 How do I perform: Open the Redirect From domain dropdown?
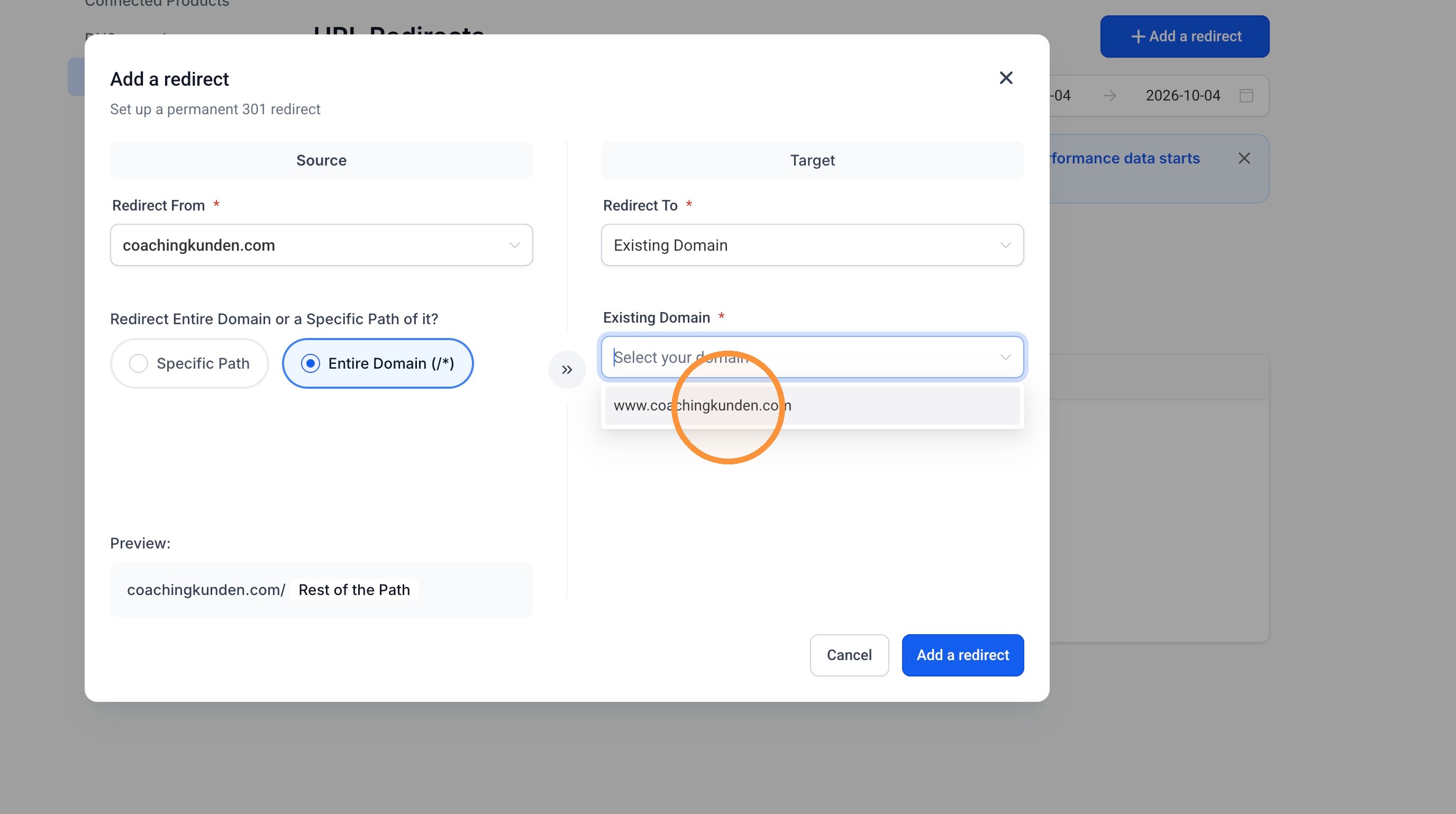[x=322, y=245]
